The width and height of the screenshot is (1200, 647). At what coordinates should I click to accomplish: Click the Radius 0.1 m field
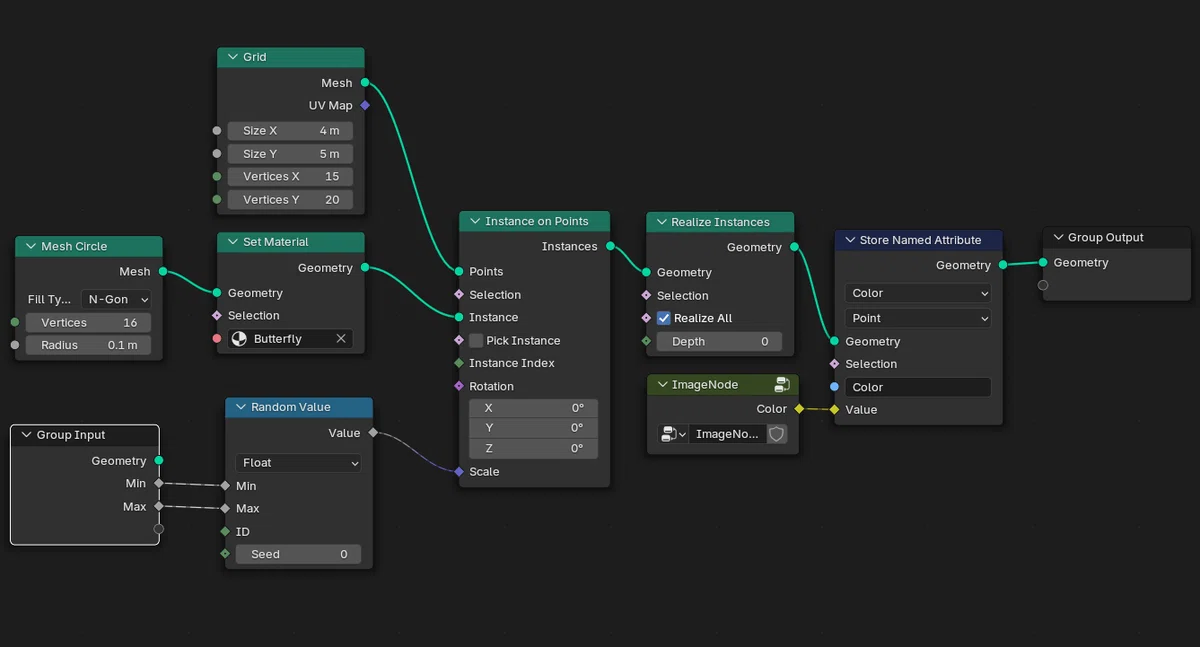(88, 345)
